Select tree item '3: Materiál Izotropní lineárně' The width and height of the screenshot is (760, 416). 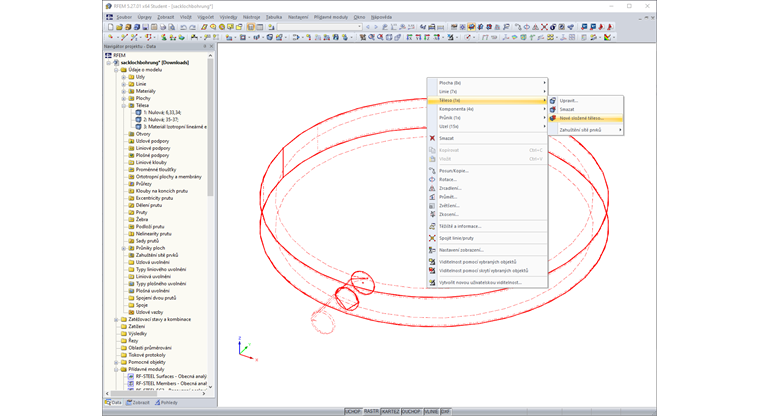(x=174, y=127)
